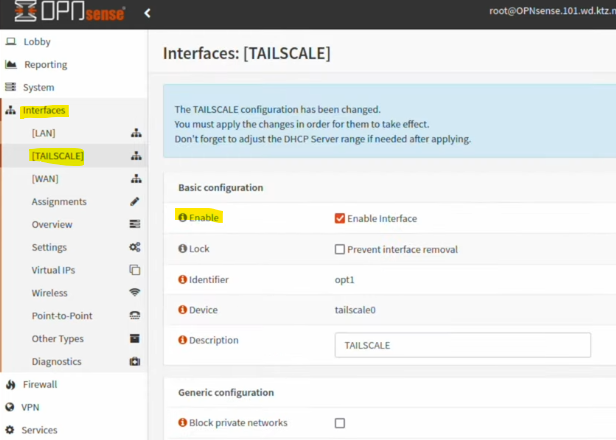
Task: Show help via Description info icon
Action: click(x=182, y=340)
